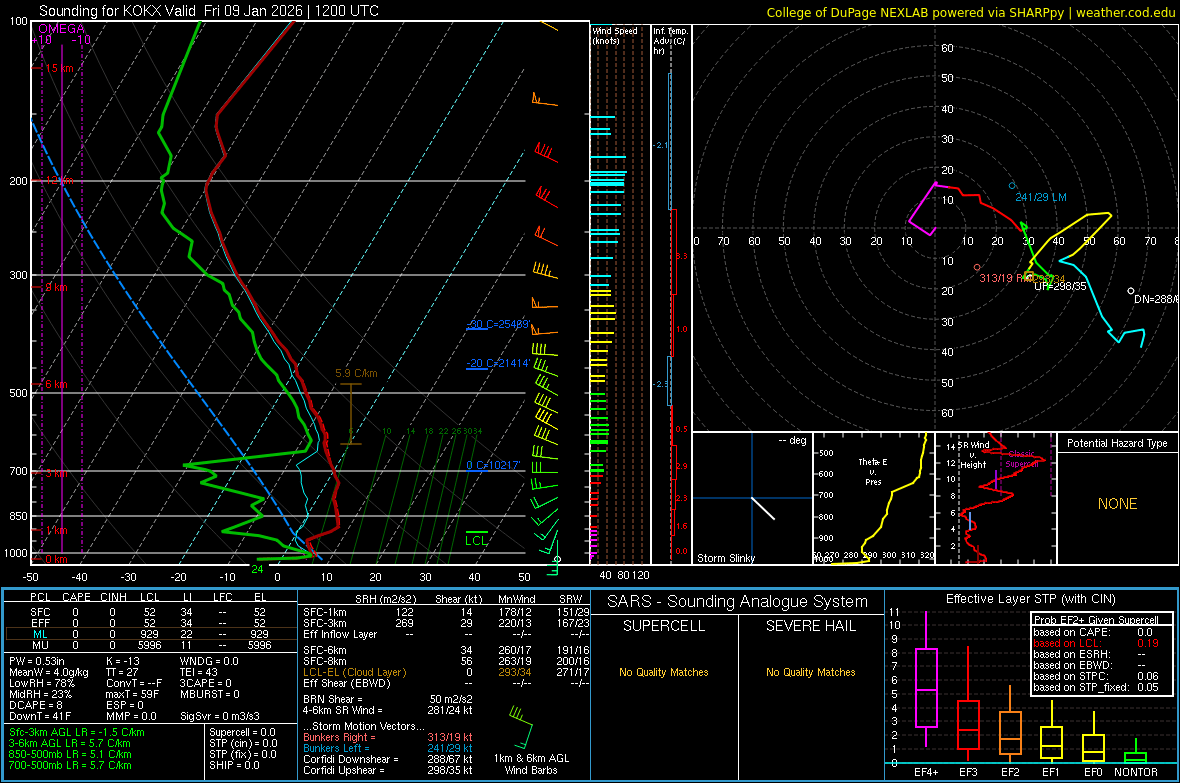
Task: Click the highlighted ML parcel row label
Action: (x=40, y=634)
